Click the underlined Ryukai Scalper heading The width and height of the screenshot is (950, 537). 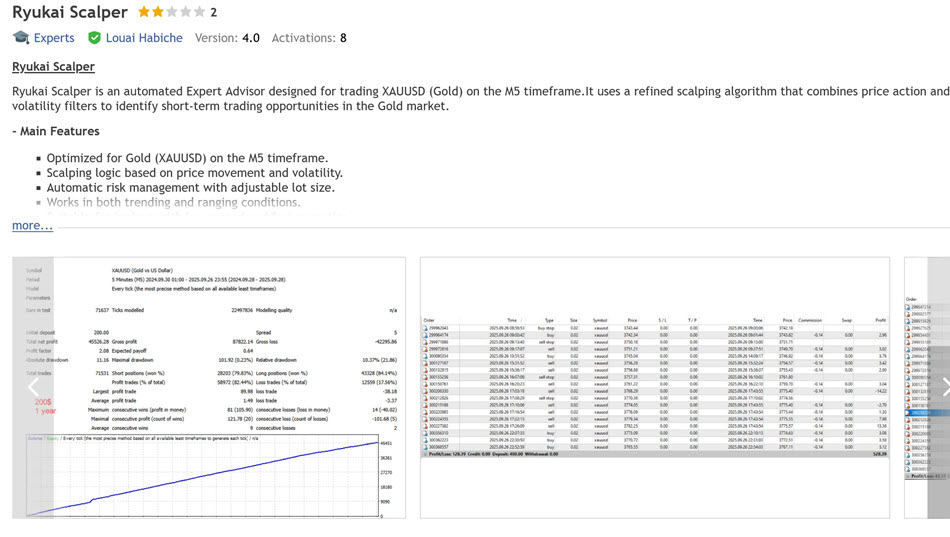53,67
